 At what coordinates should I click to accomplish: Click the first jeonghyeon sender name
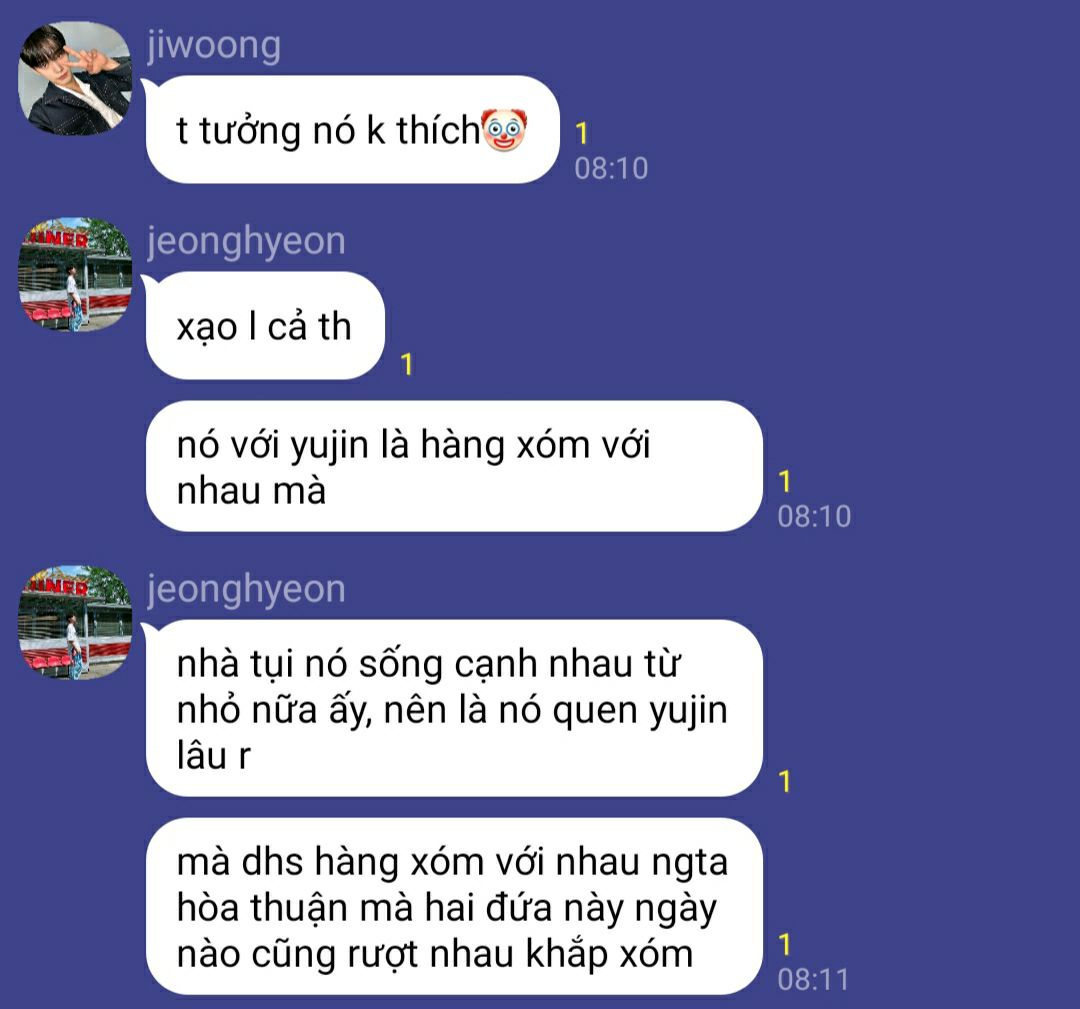click(246, 242)
